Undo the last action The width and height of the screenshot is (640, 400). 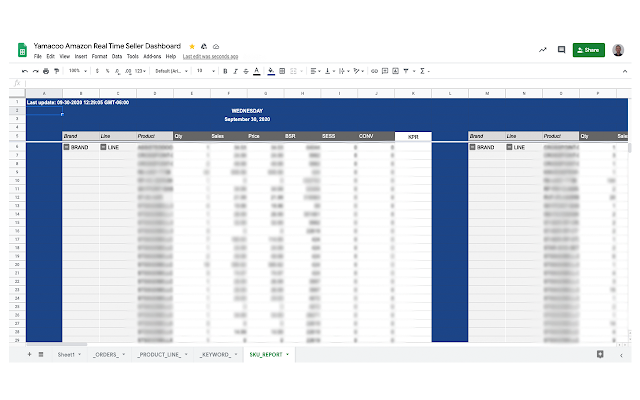25,71
